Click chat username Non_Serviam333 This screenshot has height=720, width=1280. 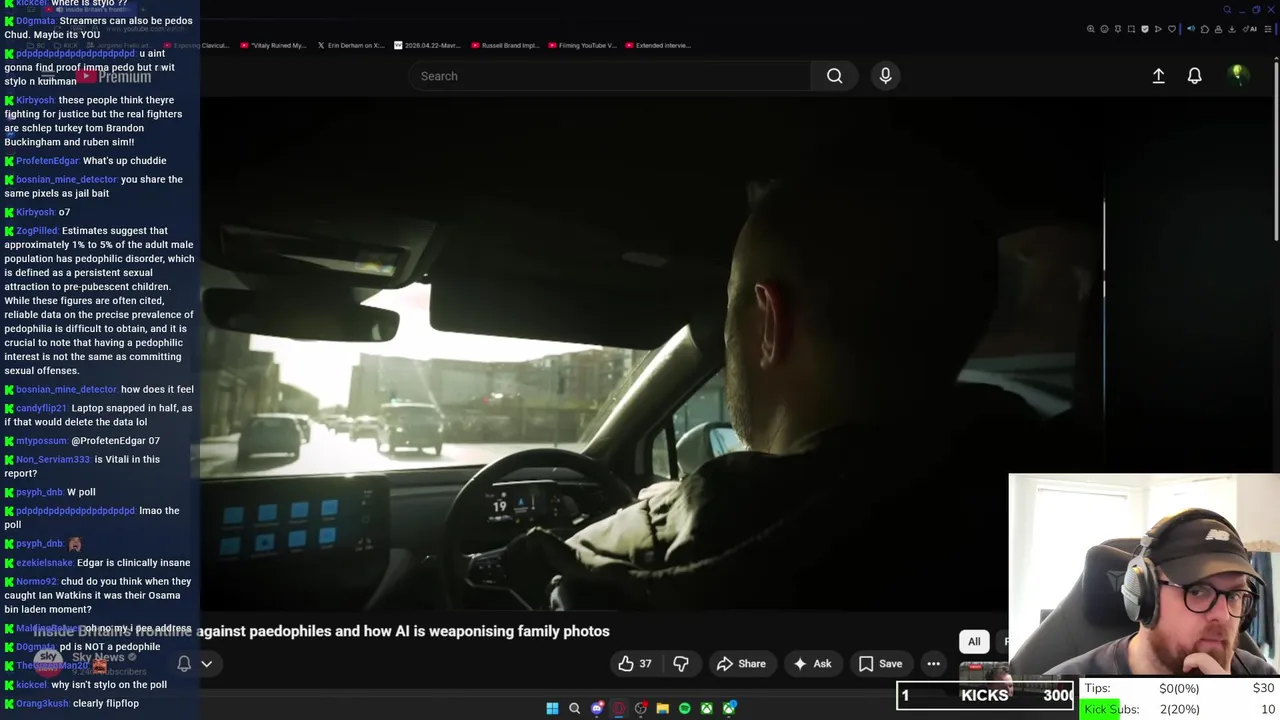point(53,459)
